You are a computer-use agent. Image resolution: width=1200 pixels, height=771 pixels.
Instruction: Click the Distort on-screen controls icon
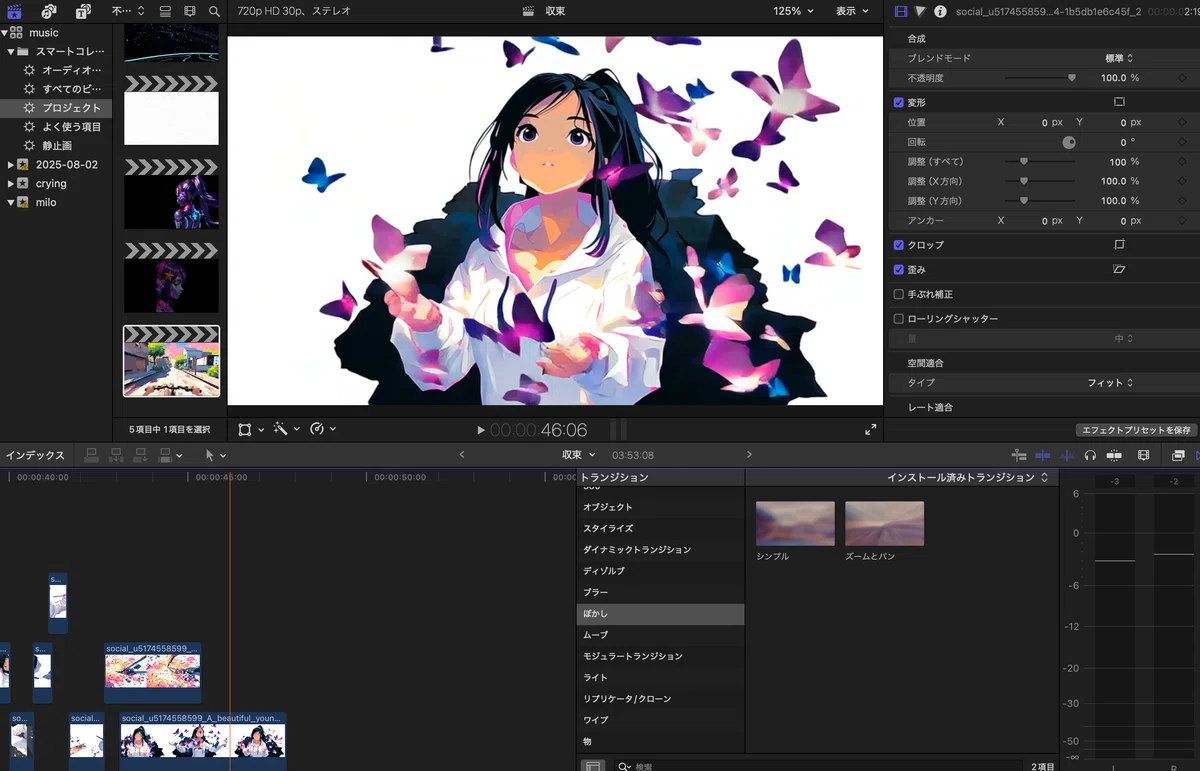(1119, 270)
